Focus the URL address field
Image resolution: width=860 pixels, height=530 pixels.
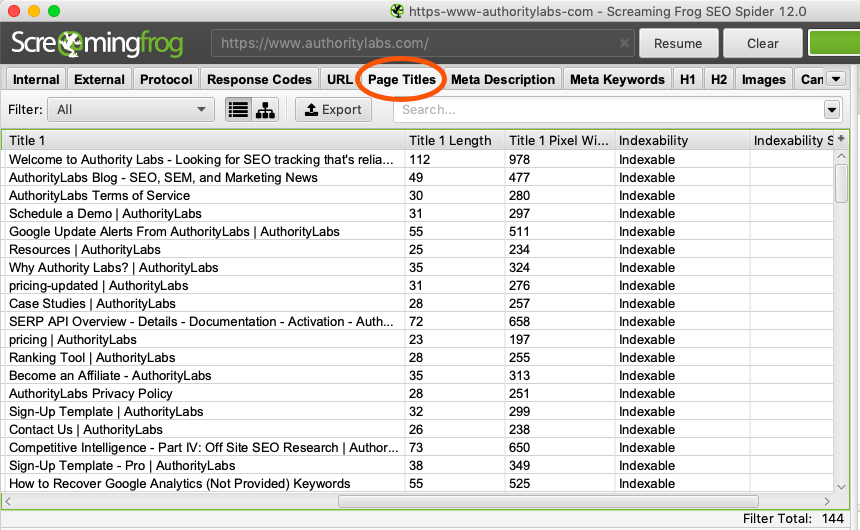(x=422, y=43)
